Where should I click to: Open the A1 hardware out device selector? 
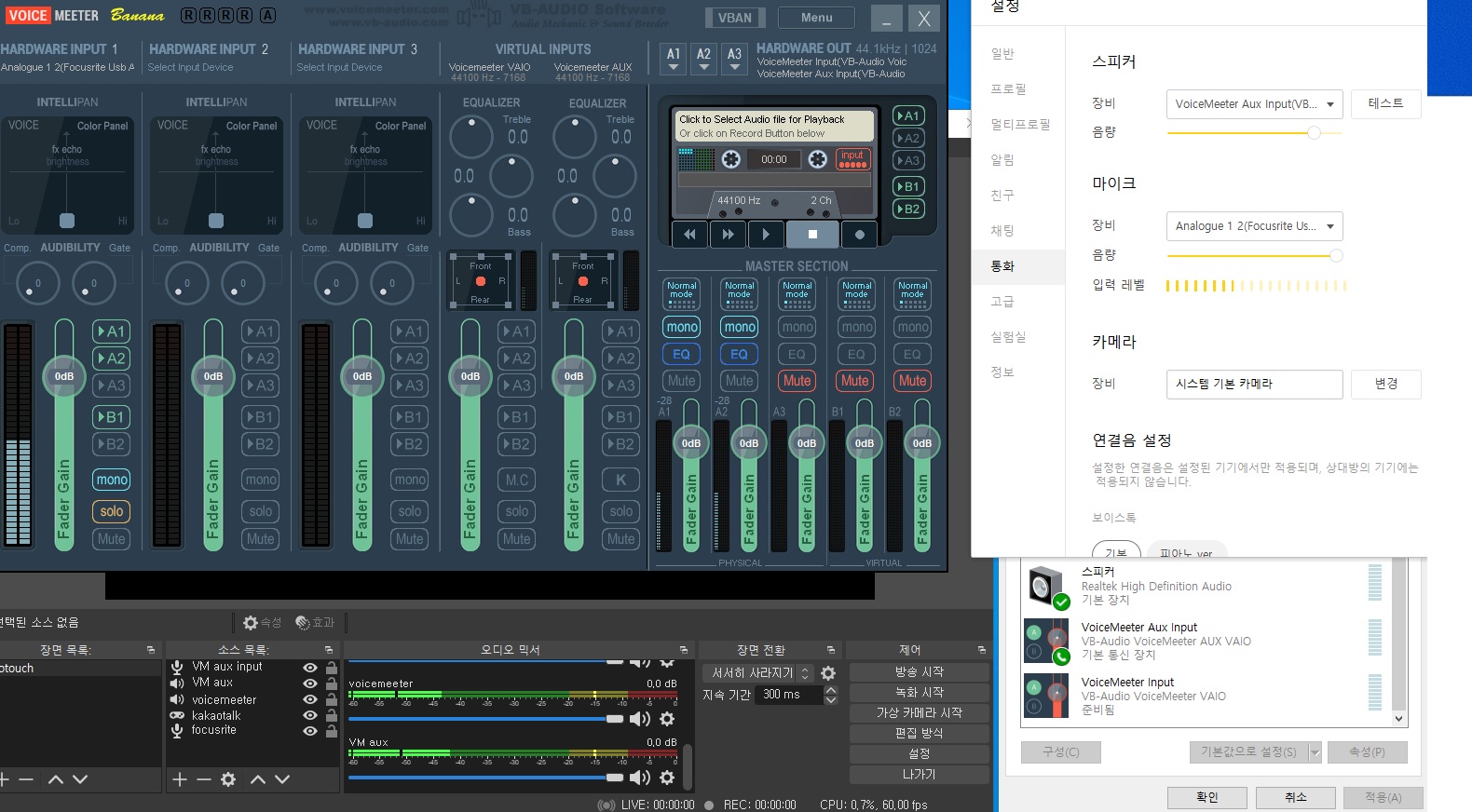coord(674,60)
